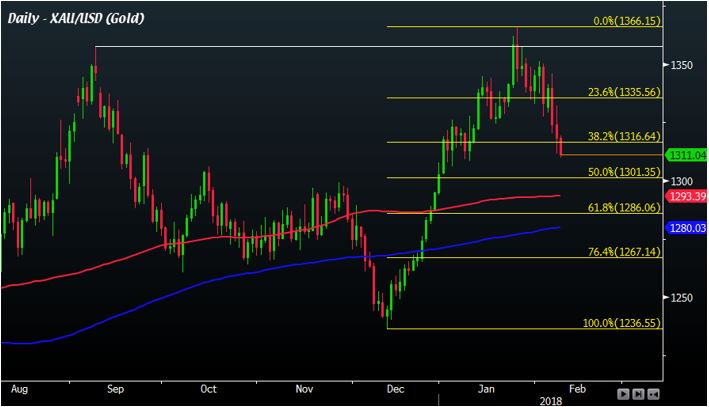Select the 0.0%(1366.15) Fibonacci label

627,21
